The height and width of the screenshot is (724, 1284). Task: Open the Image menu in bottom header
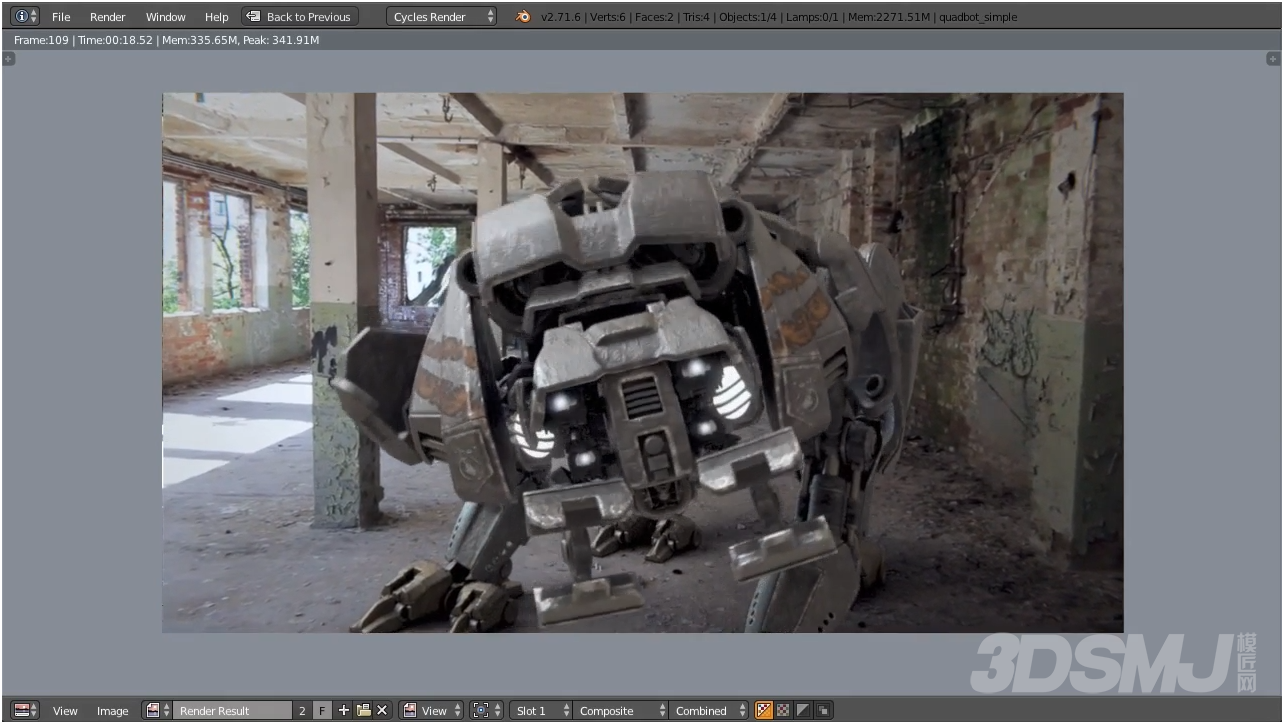point(112,711)
